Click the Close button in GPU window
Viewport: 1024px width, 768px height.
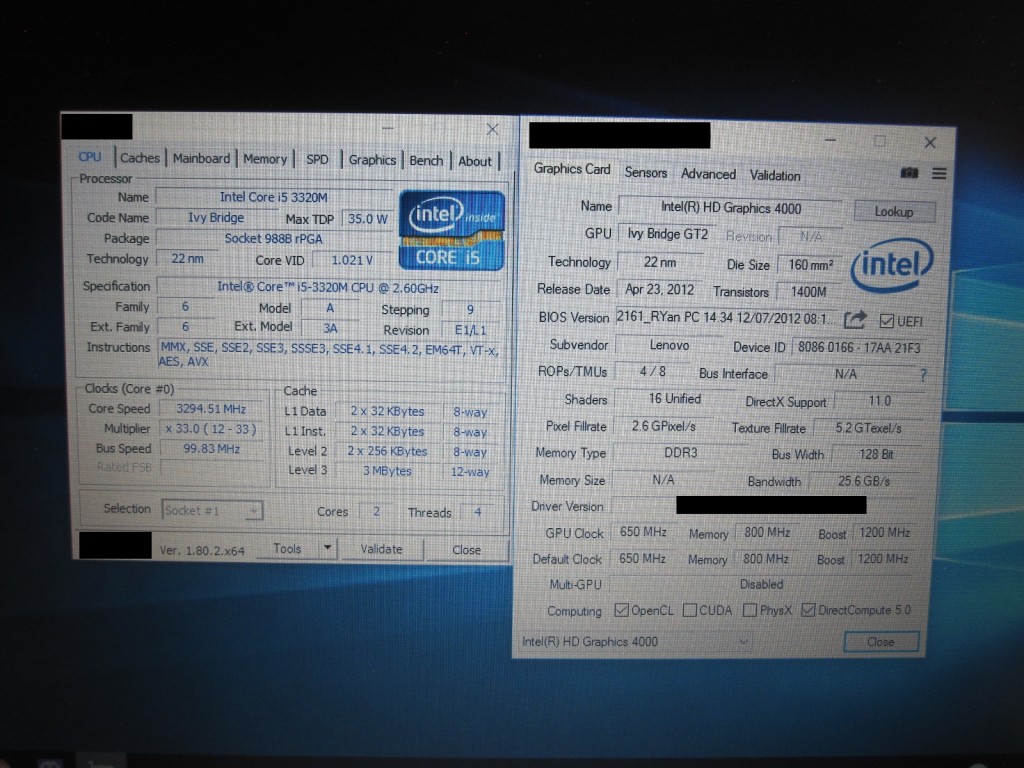click(x=881, y=642)
